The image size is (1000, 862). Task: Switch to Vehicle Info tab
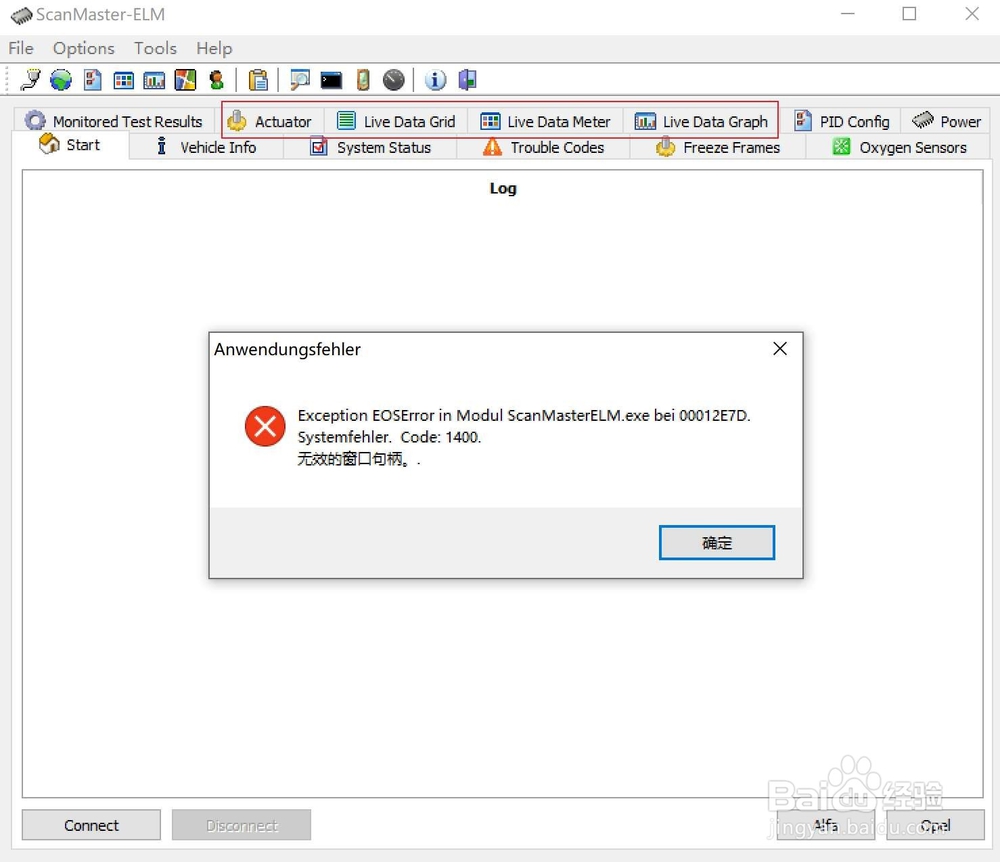(x=207, y=147)
